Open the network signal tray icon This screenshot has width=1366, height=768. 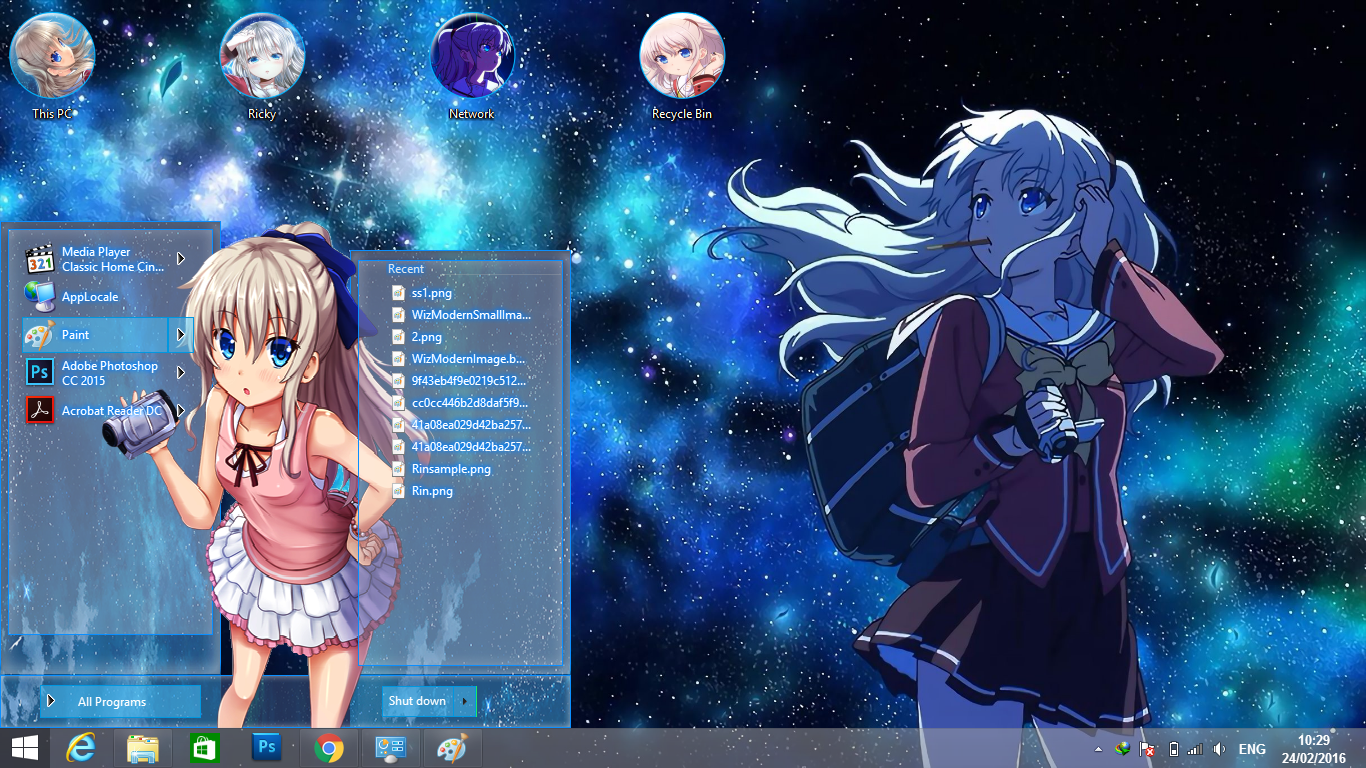click(1195, 749)
